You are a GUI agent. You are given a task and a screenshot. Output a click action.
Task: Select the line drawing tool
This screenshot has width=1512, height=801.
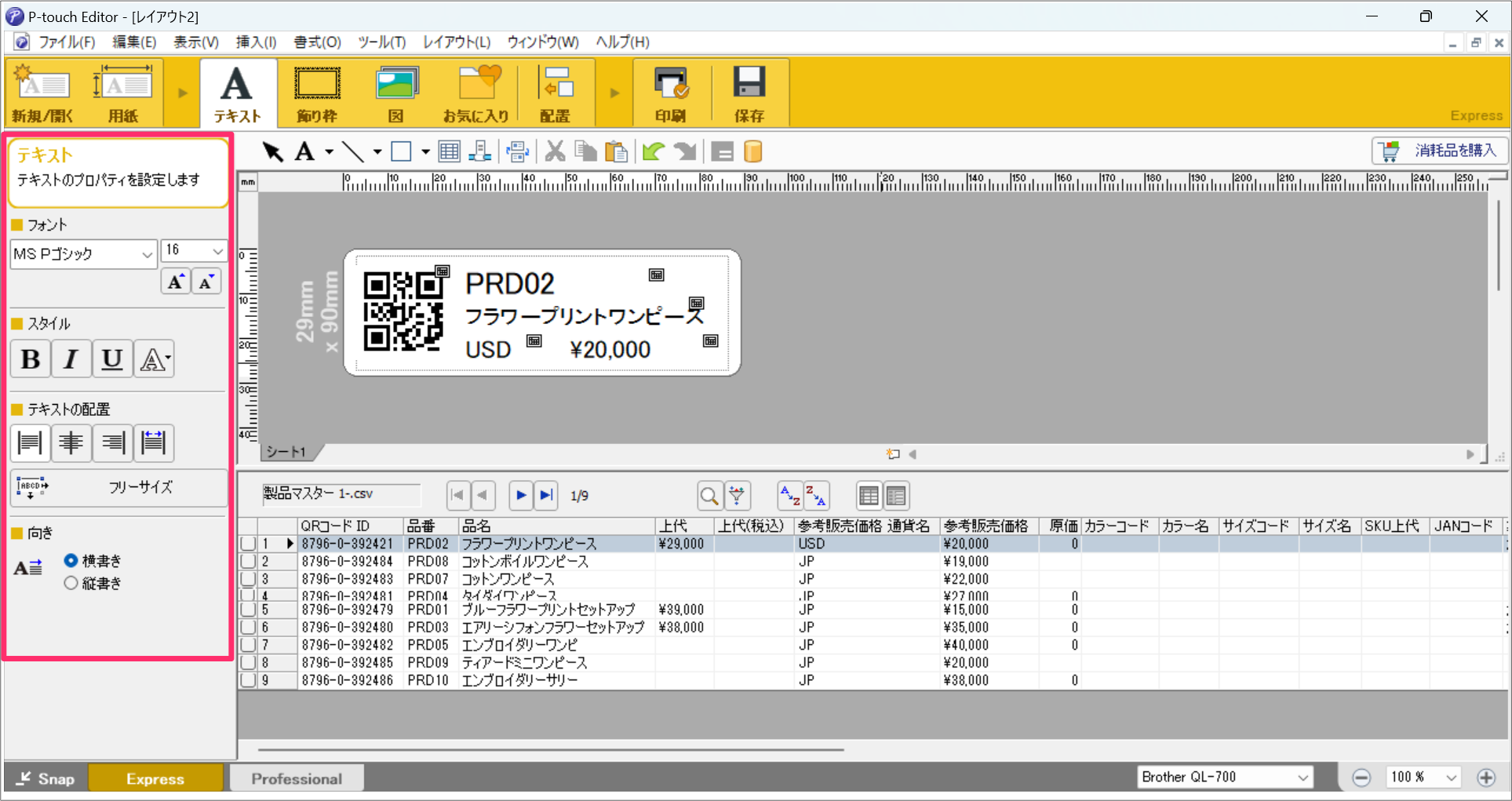pyautogui.click(x=353, y=151)
